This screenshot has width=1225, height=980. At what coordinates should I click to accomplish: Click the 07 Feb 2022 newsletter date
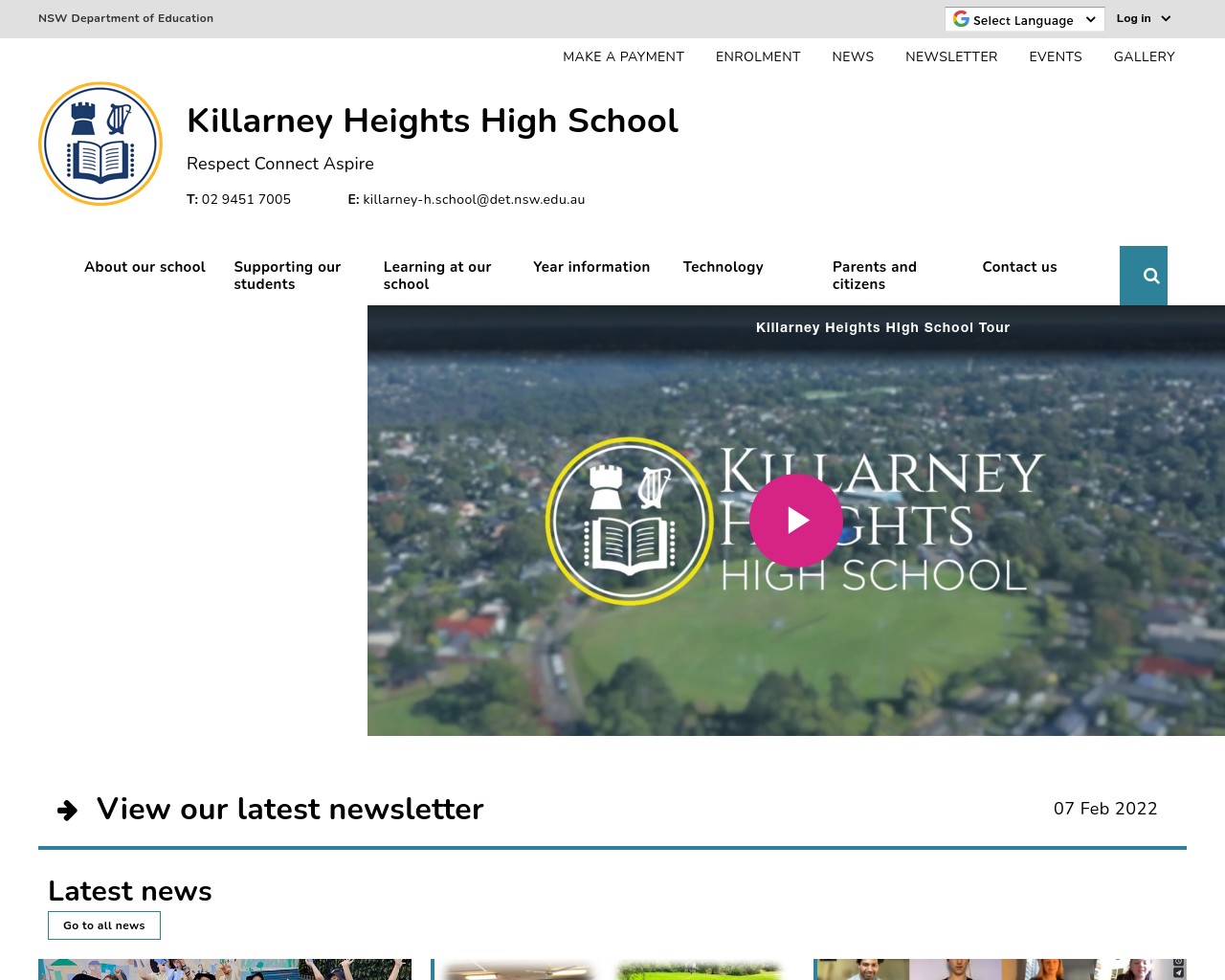[1105, 809]
